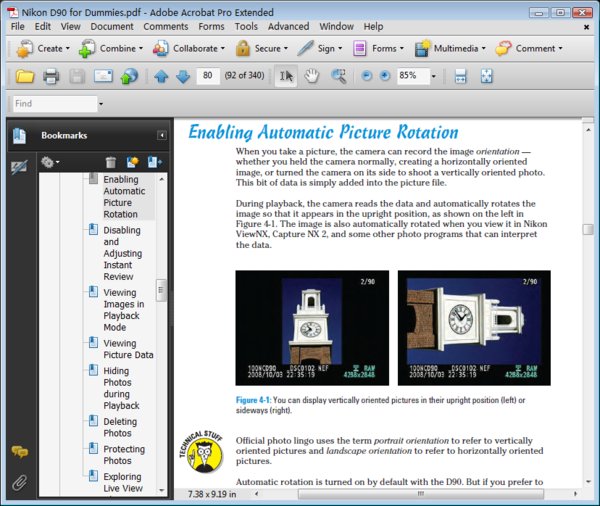This screenshot has height=506, width=600.
Task: Select Enabling Automatic Picture Rotation bookmark
Action: [x=124, y=197]
